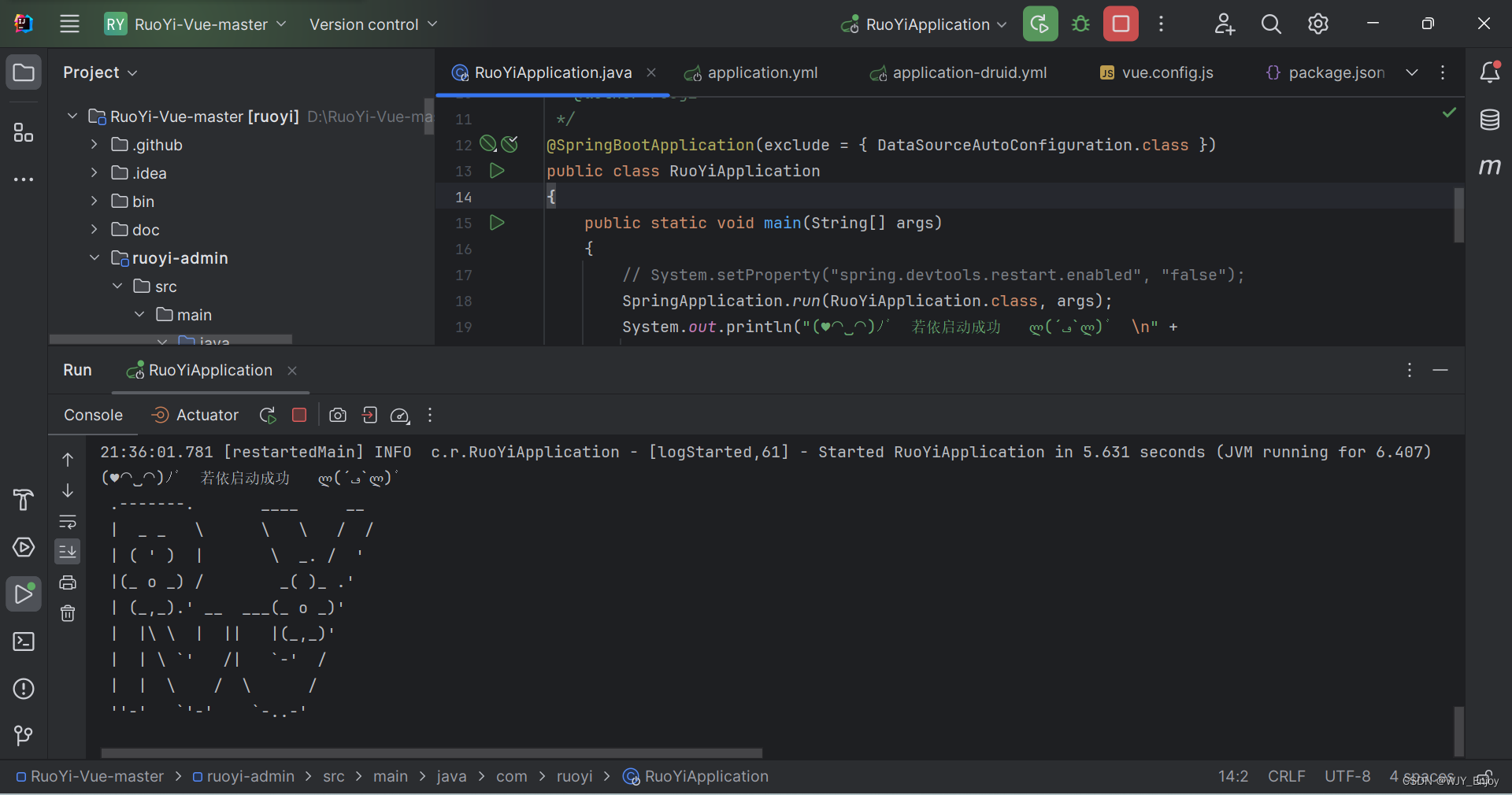Stop process in Run console toolbar

299,415
